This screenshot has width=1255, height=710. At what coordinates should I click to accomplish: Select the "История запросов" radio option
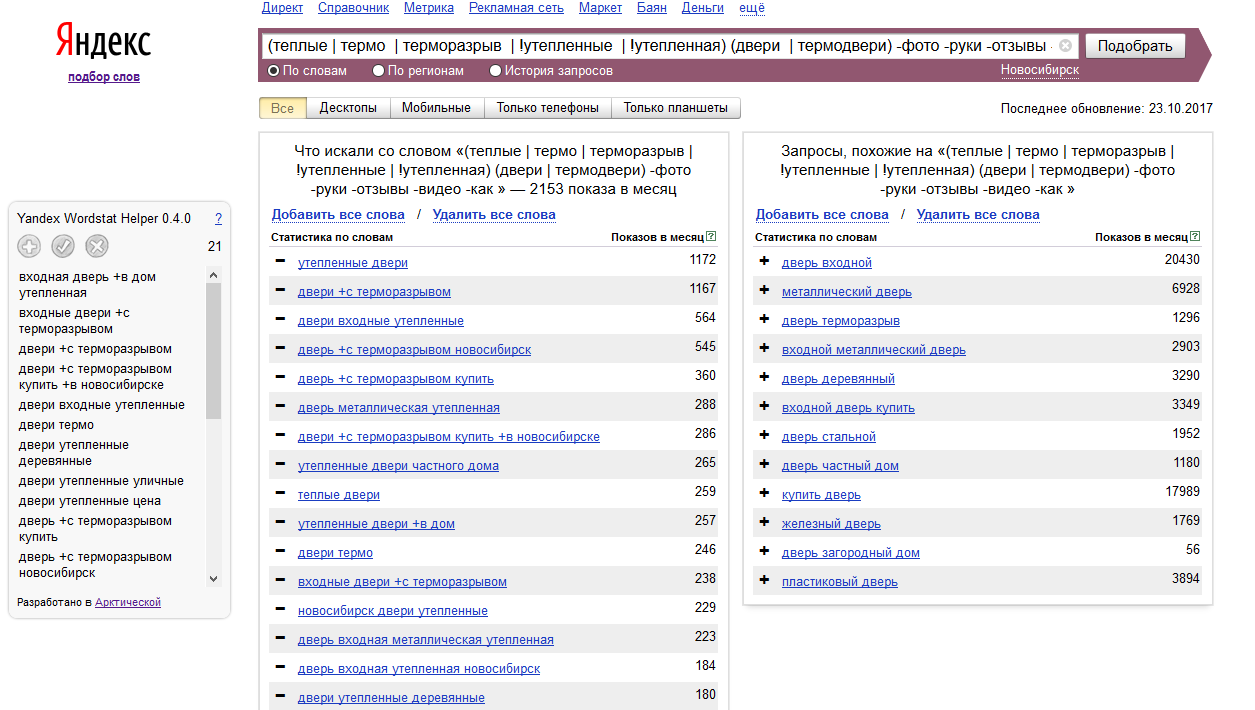click(x=495, y=71)
